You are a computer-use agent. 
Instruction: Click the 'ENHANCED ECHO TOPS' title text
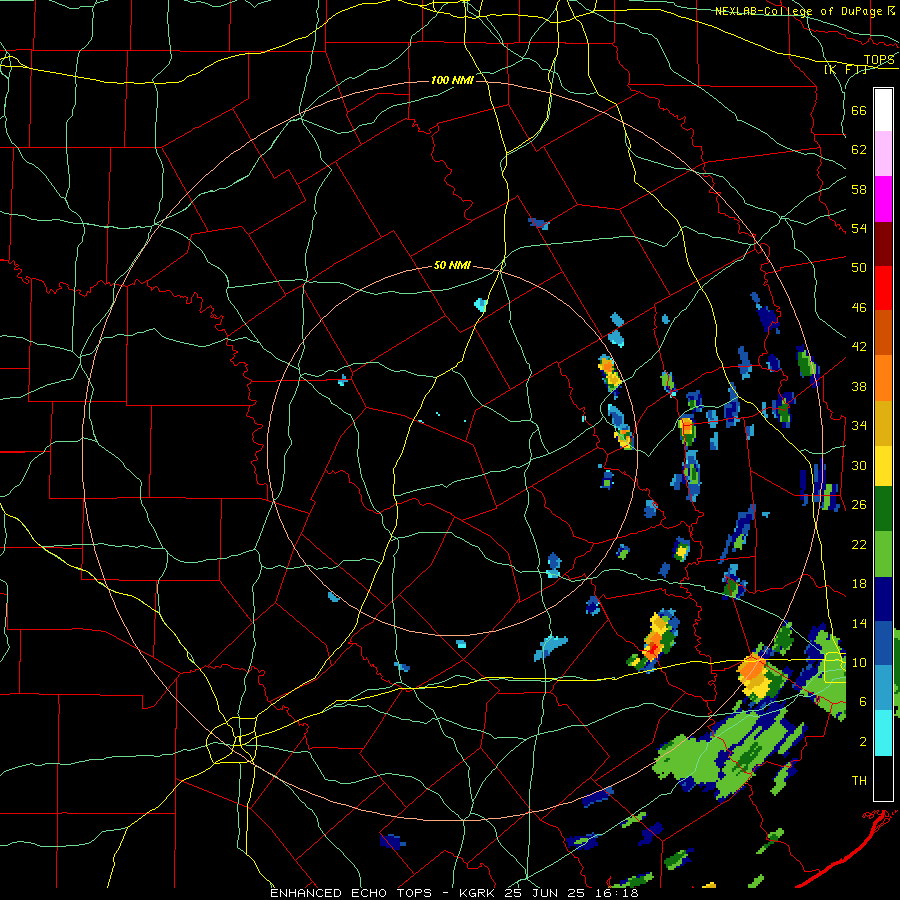click(351, 893)
